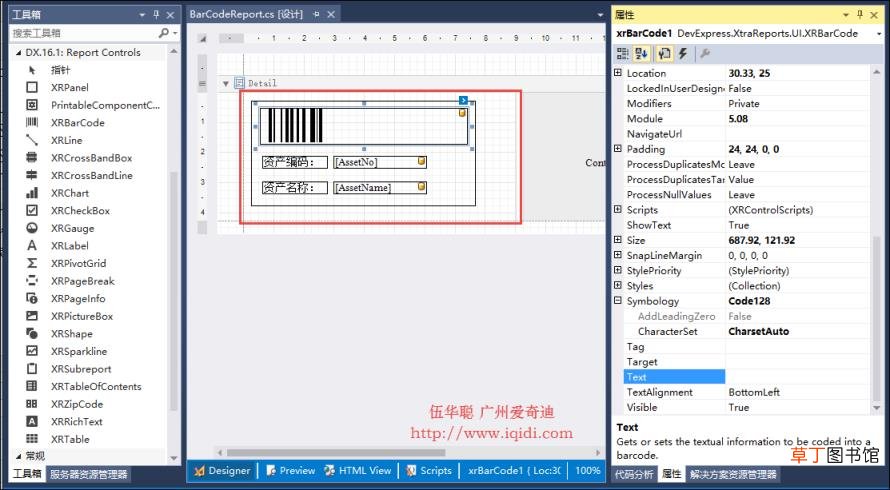
Task: Expand the Size property
Action: [618, 240]
